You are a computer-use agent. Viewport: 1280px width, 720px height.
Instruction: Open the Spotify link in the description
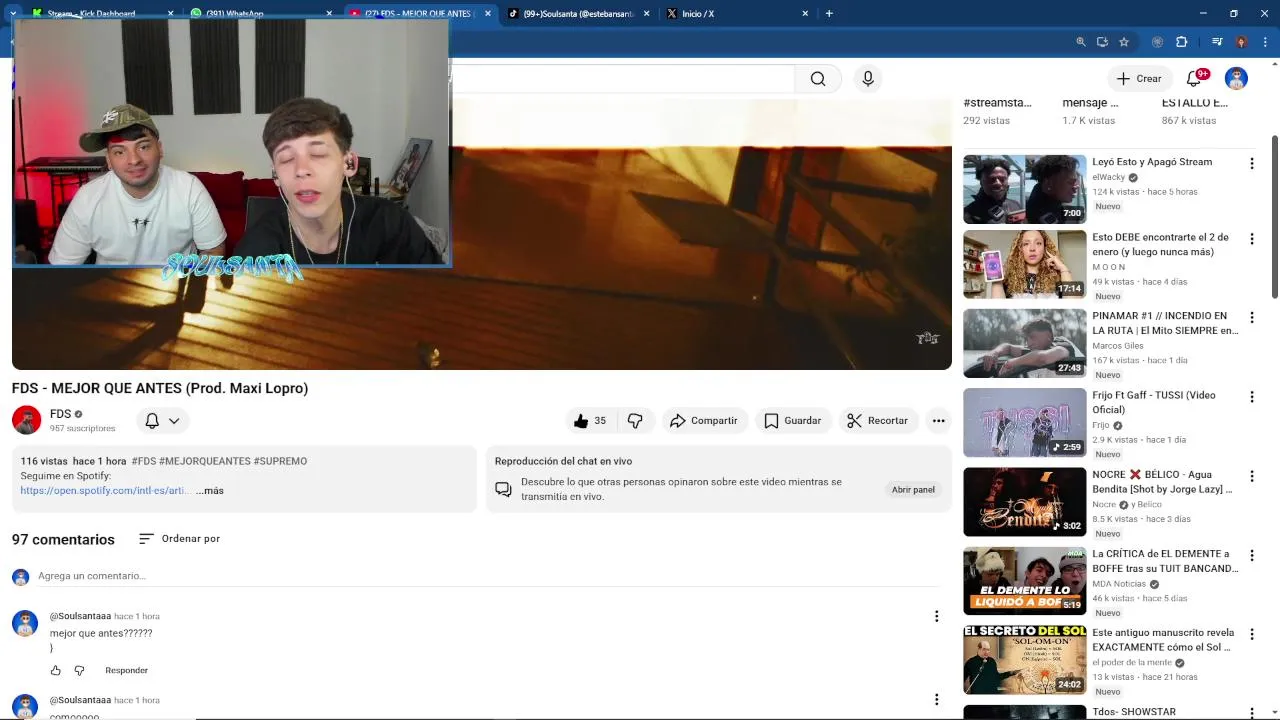tap(105, 491)
